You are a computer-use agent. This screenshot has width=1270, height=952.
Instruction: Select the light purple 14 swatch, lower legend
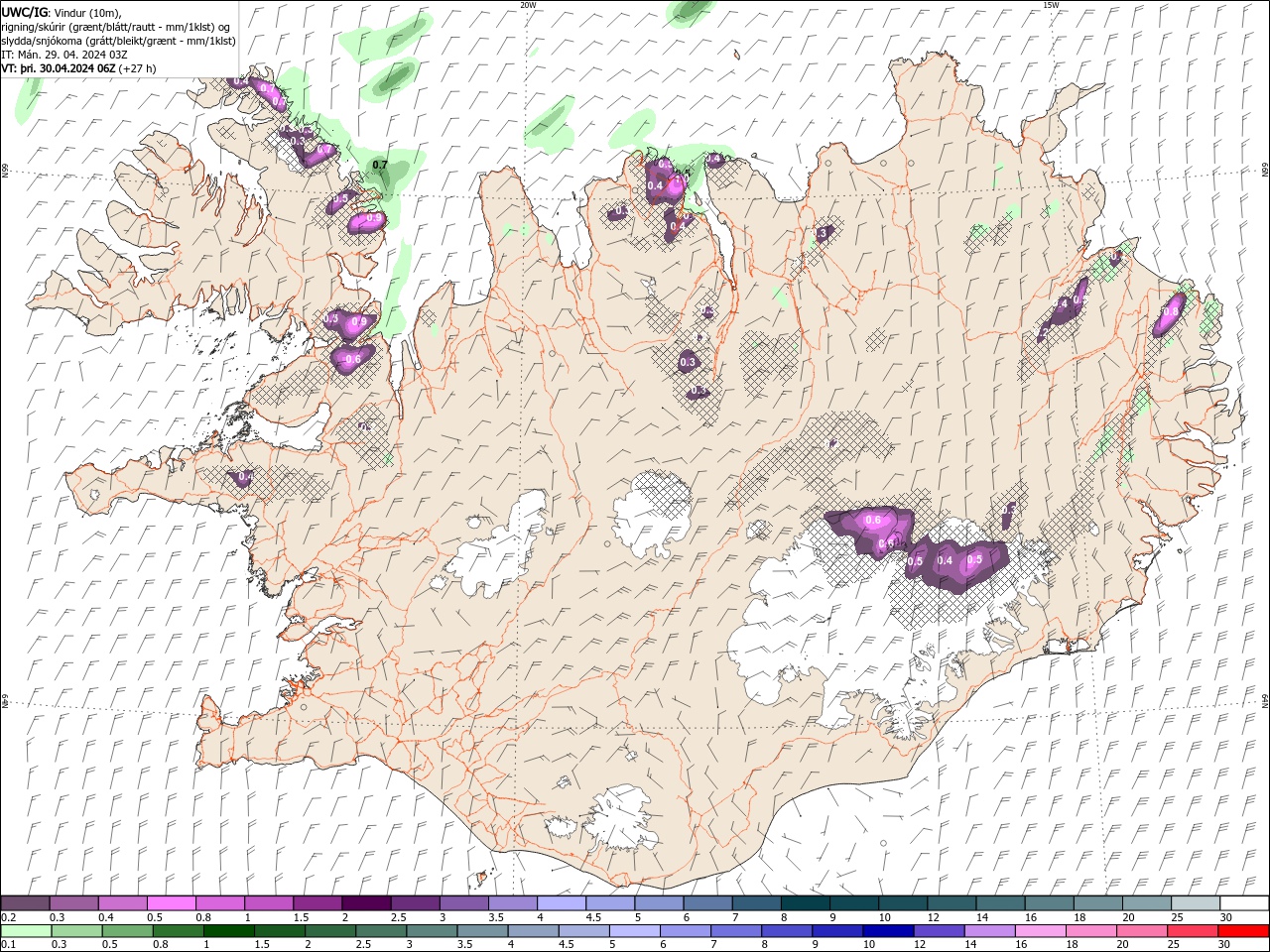pos(988,931)
